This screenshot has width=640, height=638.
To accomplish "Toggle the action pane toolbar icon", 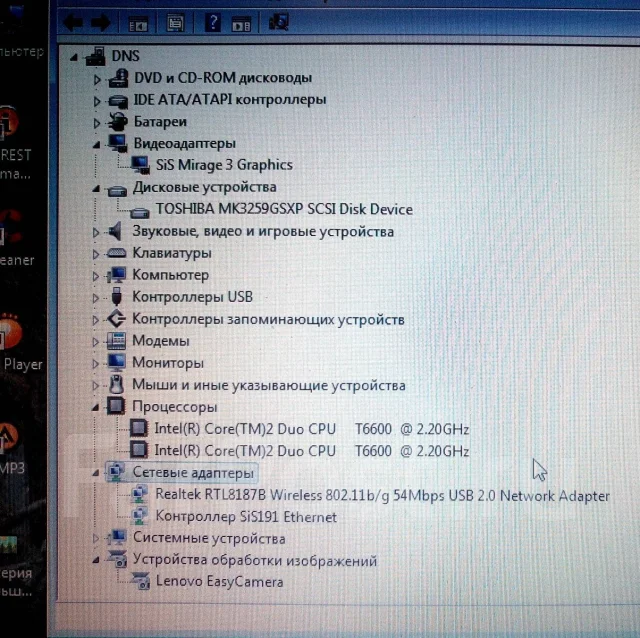I will tap(241, 26).
